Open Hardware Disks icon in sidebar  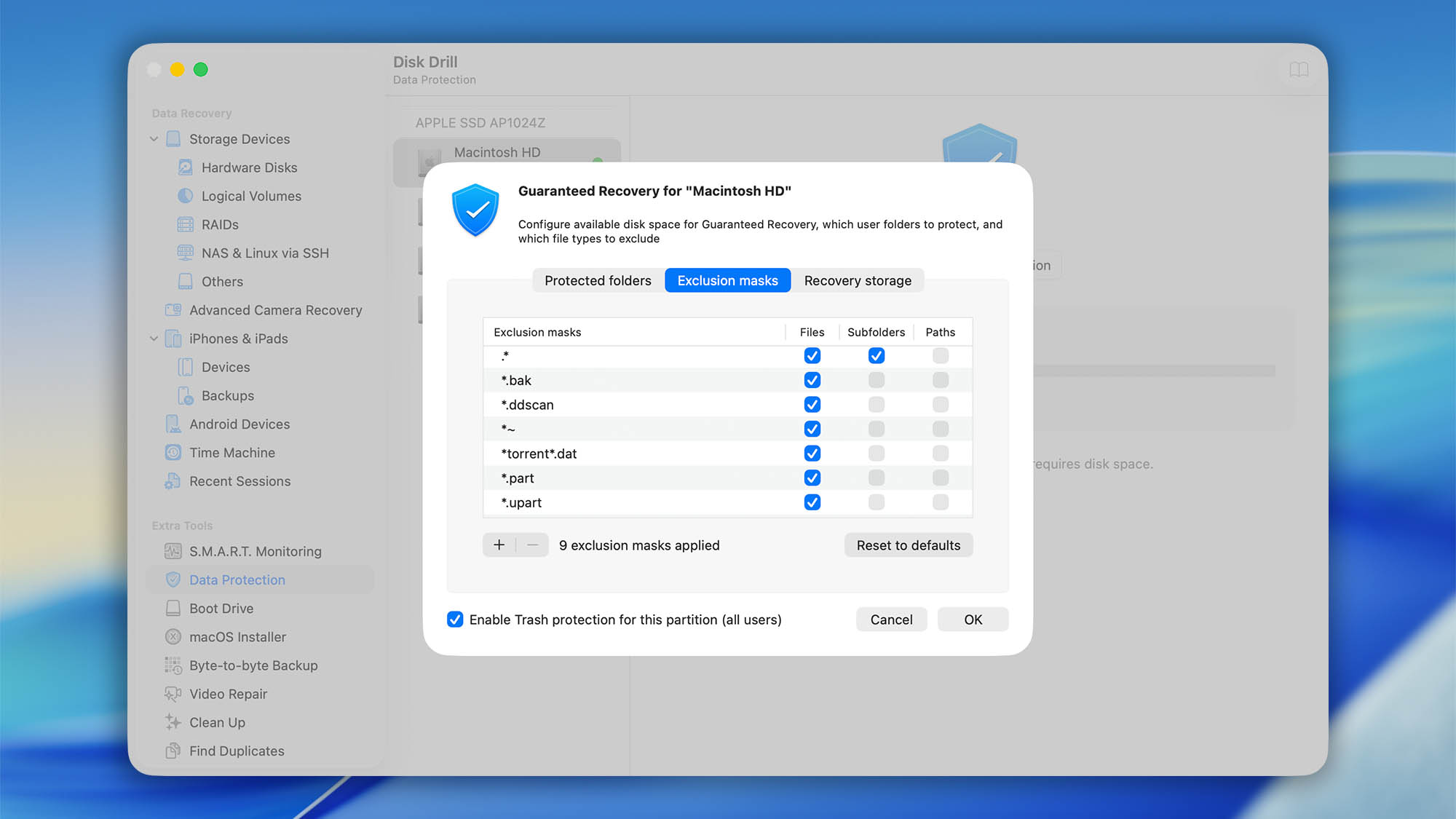[x=186, y=167]
